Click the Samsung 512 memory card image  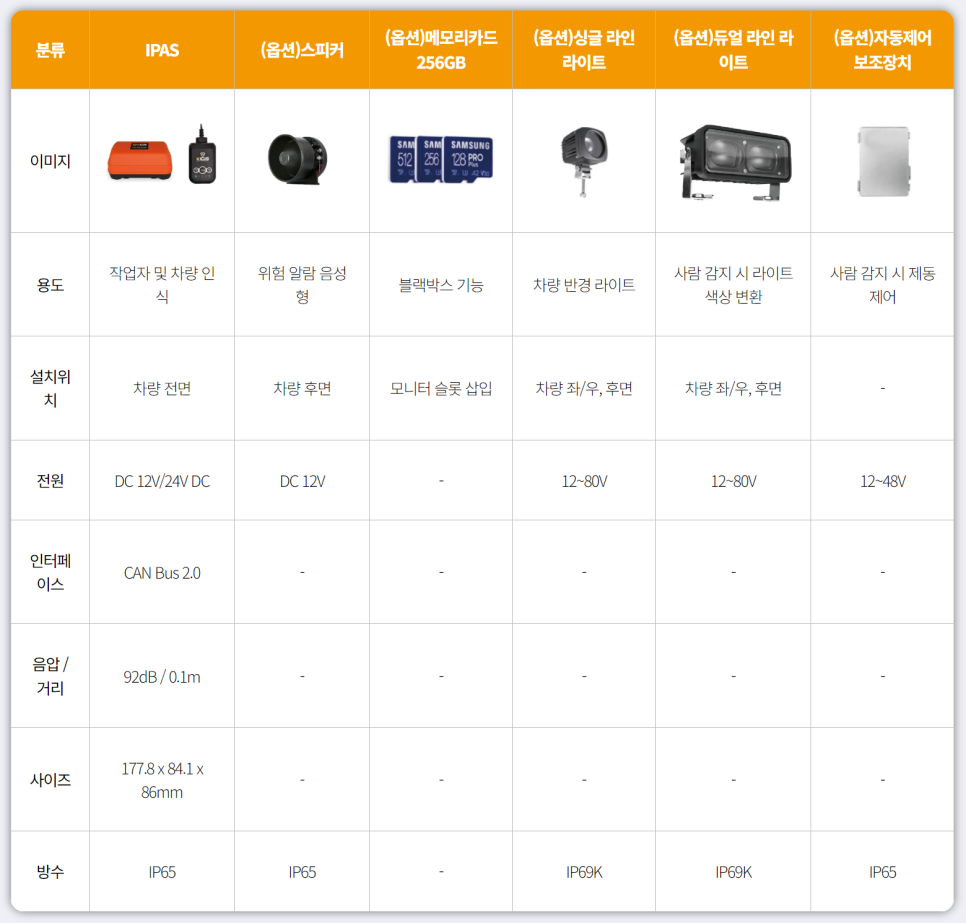point(402,161)
